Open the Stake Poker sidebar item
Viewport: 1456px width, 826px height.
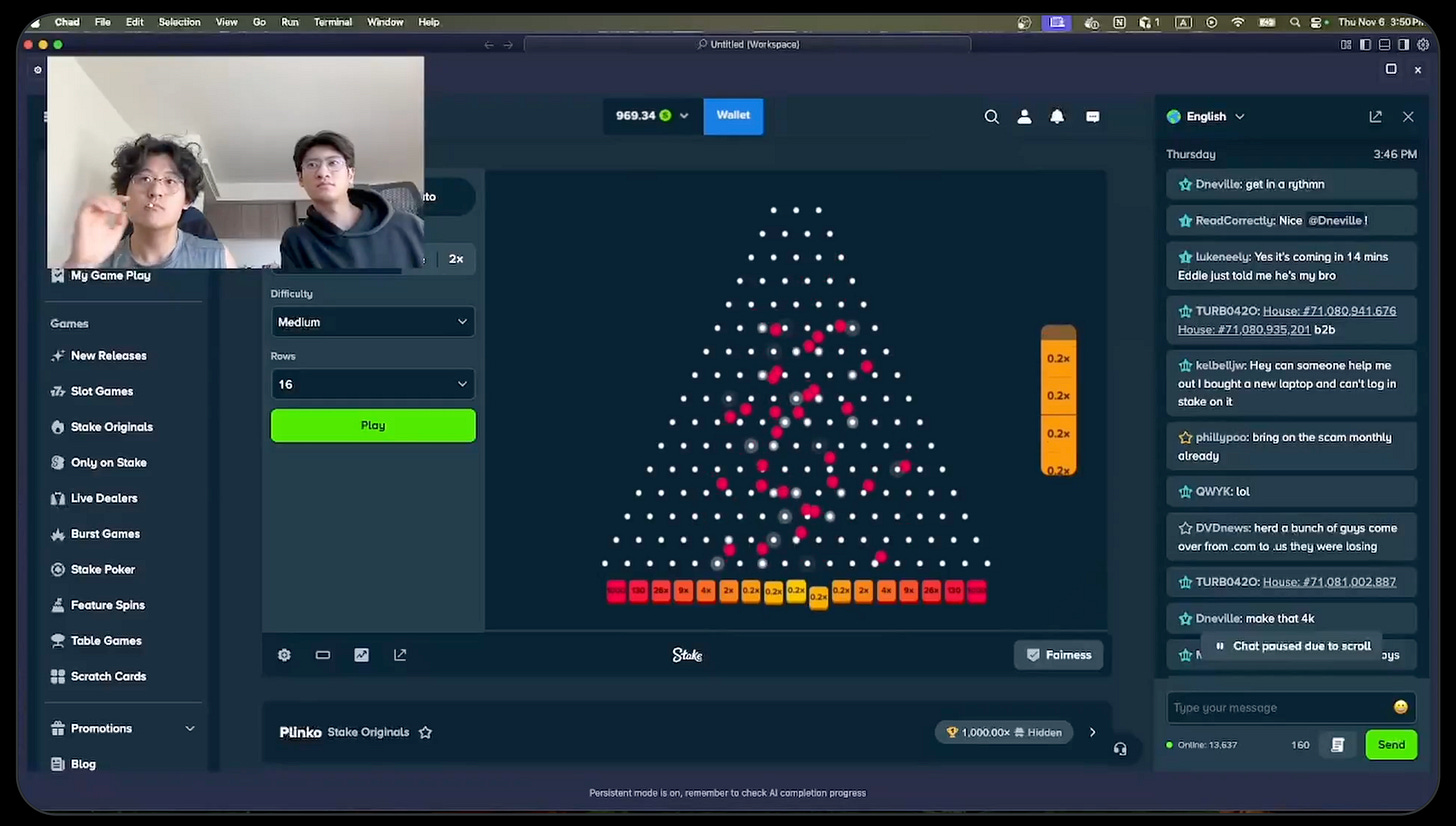(x=103, y=569)
